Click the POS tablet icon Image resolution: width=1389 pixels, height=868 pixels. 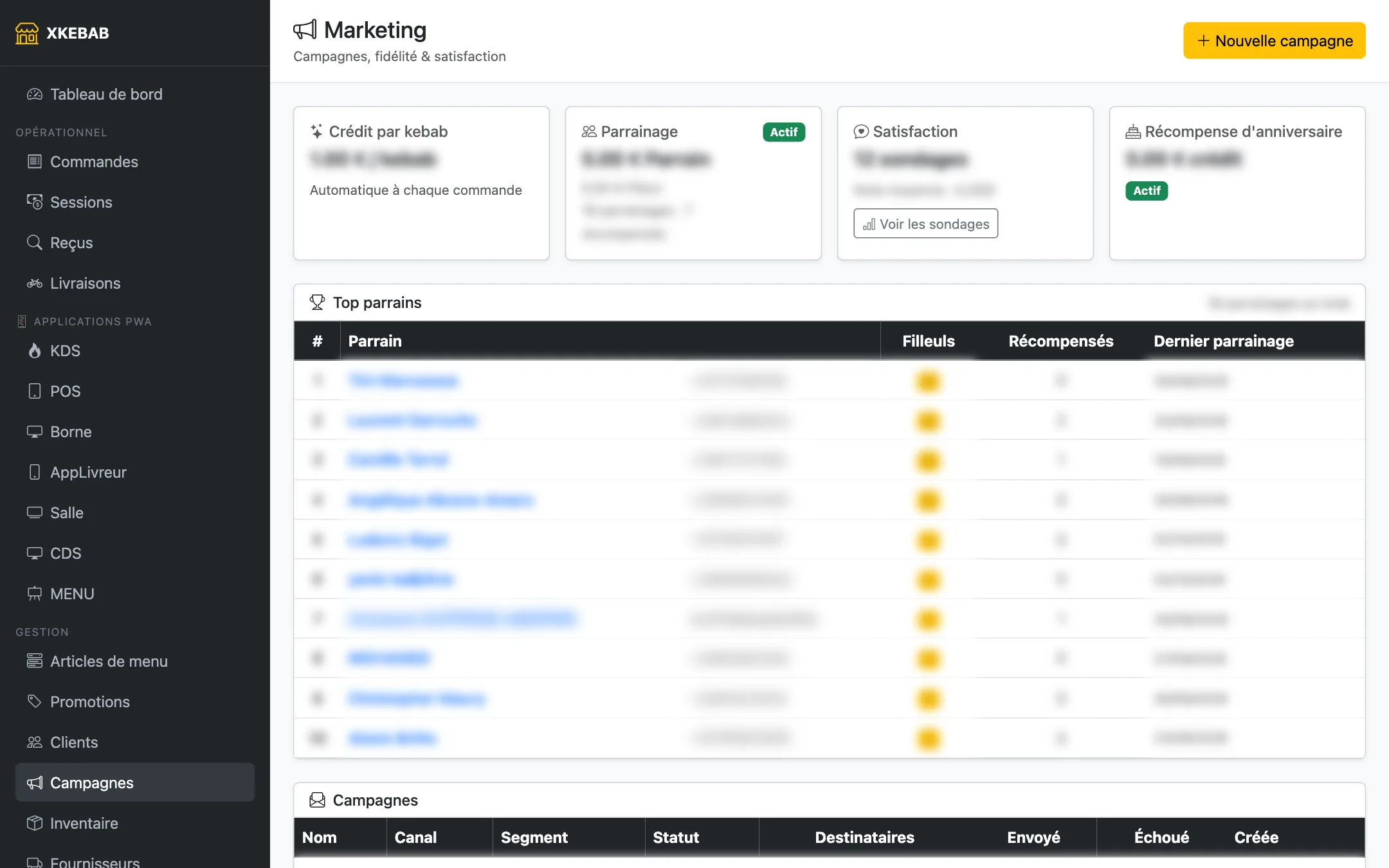coord(35,392)
